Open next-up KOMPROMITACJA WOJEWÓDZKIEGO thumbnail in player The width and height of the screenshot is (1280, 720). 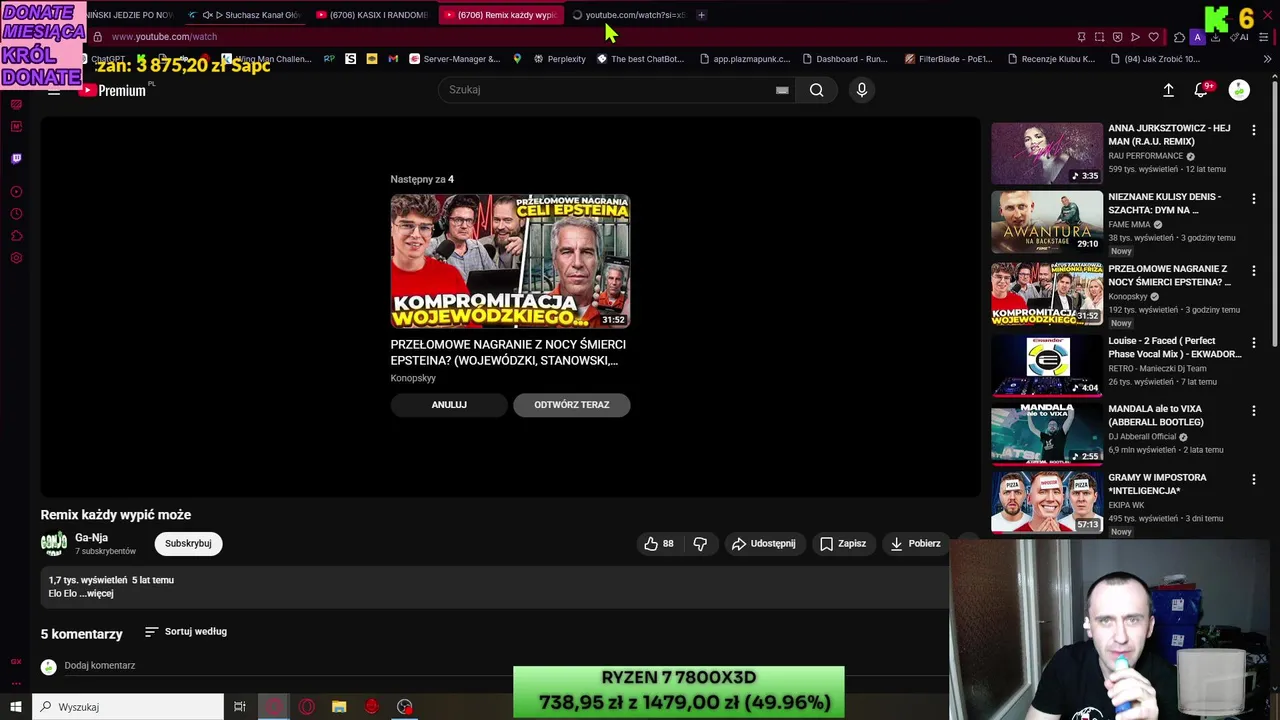click(510, 261)
